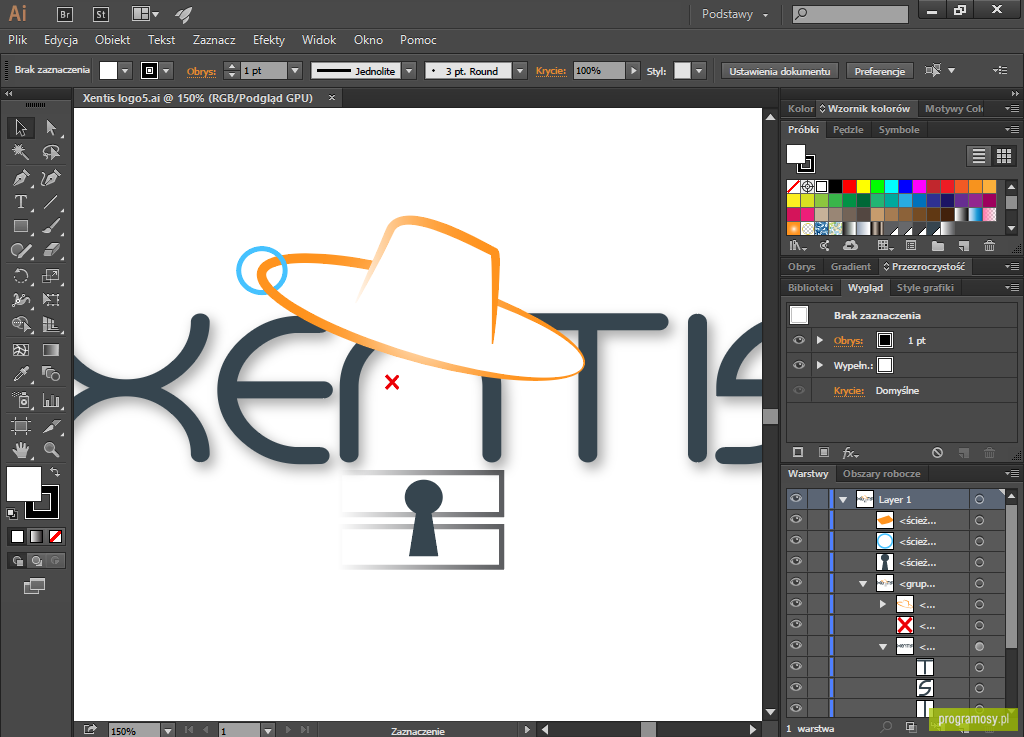The image size is (1024, 737).
Task: Switch swatches to thumbnail grid view
Action: [x=1004, y=155]
